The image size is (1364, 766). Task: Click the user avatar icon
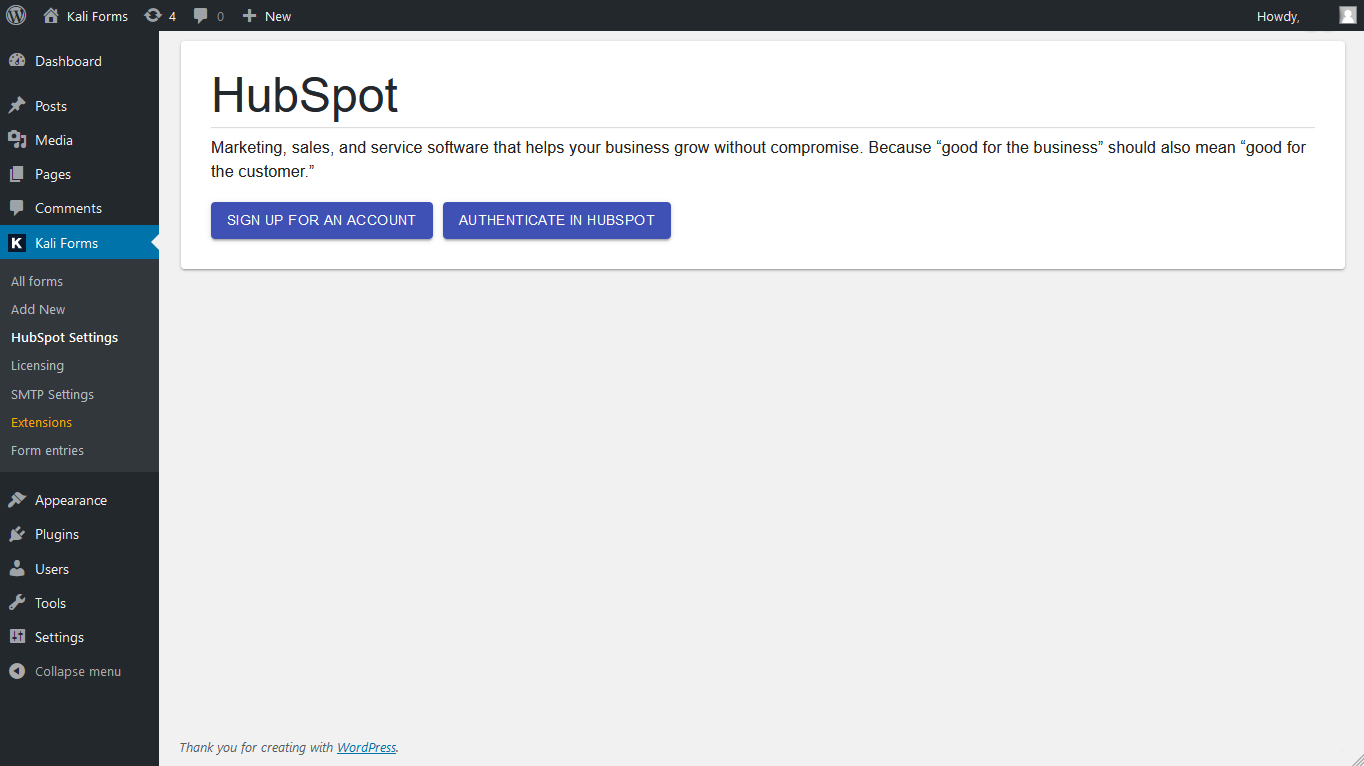pyautogui.click(x=1348, y=15)
